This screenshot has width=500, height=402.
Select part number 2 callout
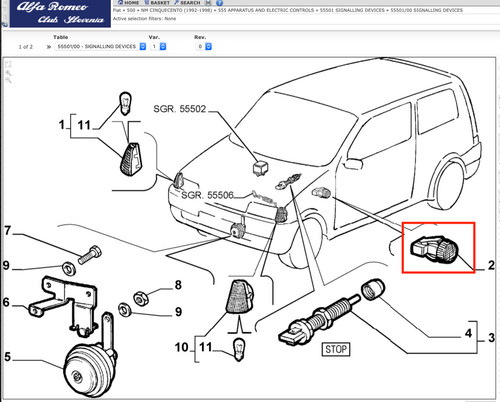[491, 265]
